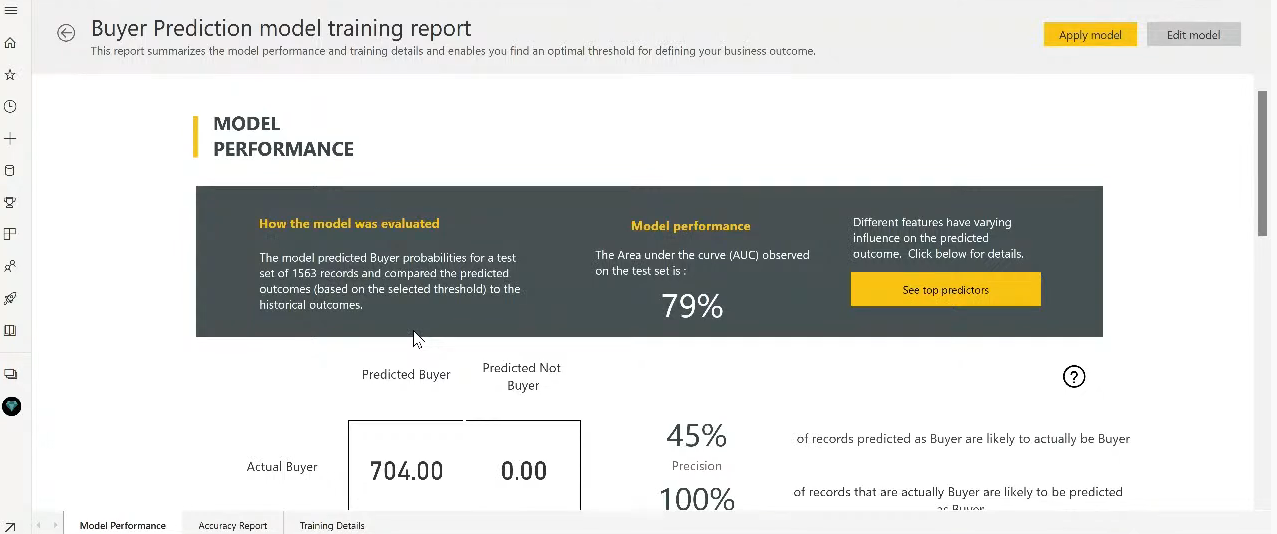Open Goals trophy icon
Image resolution: width=1277 pixels, height=534 pixels.
point(11,202)
